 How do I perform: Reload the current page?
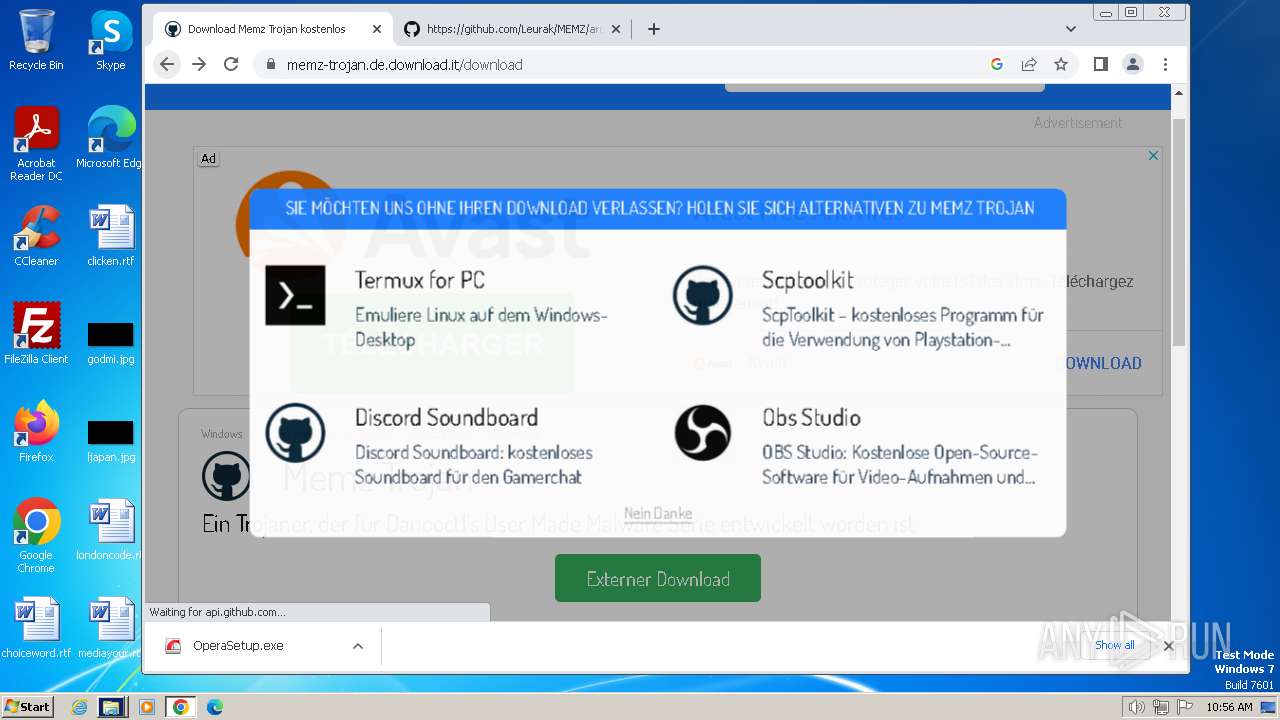(231, 64)
